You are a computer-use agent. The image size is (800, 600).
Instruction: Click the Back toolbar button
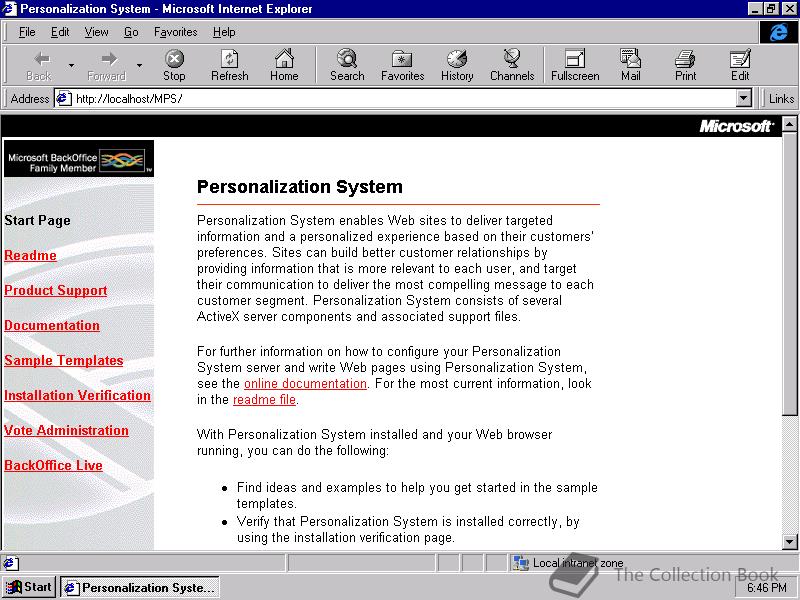[39, 65]
